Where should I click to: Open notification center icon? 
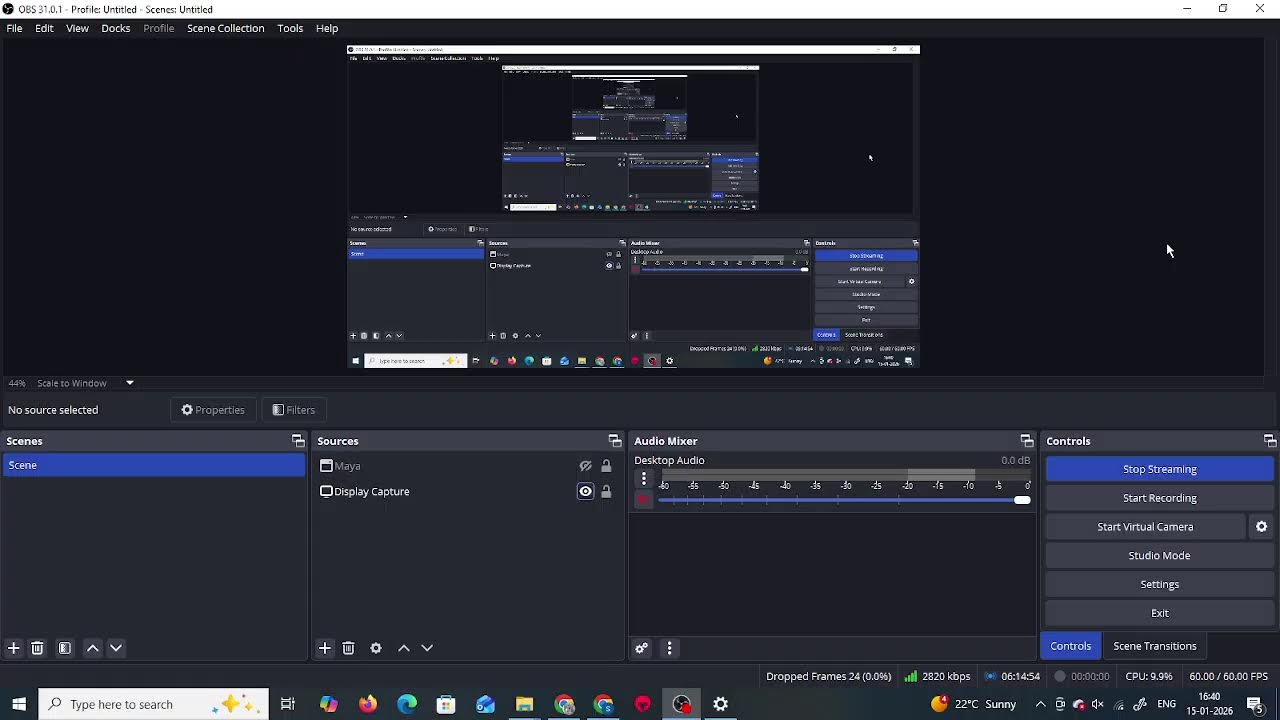1255,704
